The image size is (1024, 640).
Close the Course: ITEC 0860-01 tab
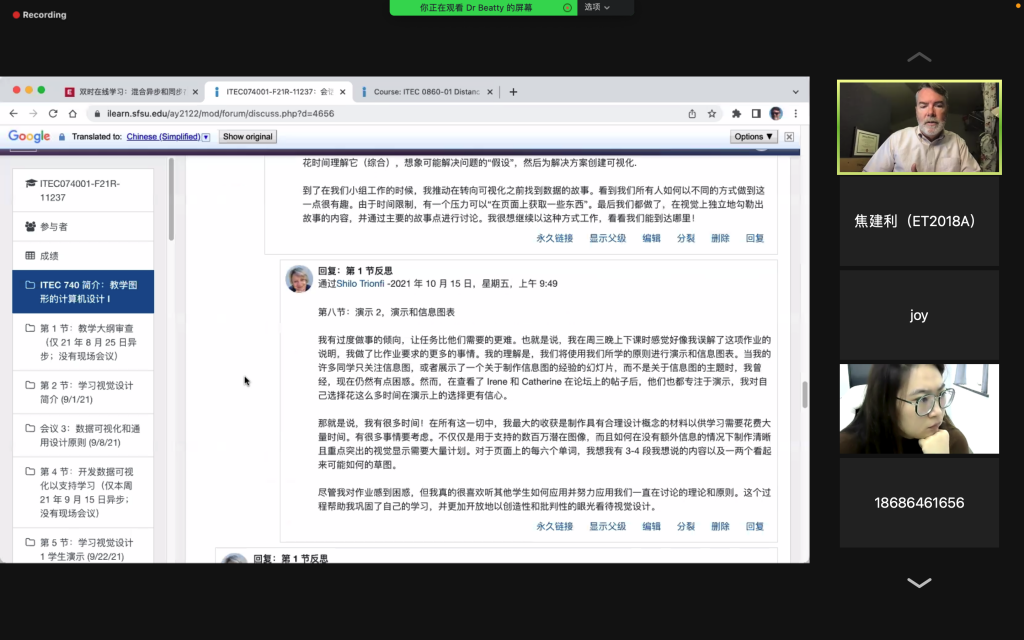pyautogui.click(x=490, y=92)
